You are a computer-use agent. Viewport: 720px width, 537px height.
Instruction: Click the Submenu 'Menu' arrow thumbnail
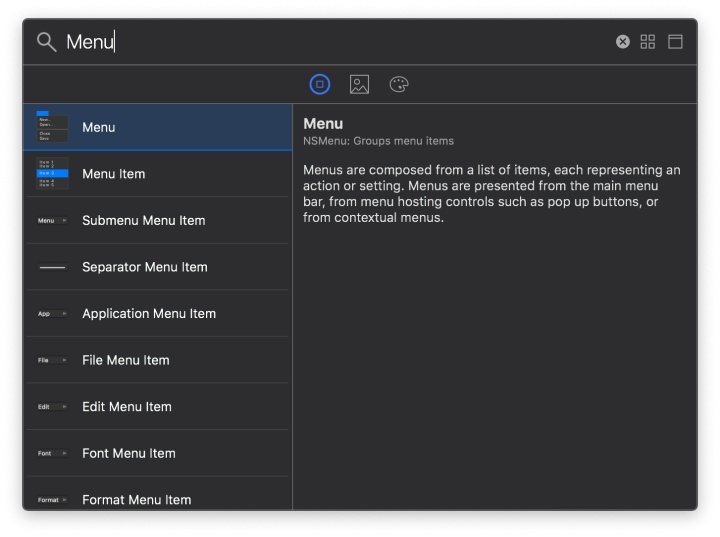52,220
